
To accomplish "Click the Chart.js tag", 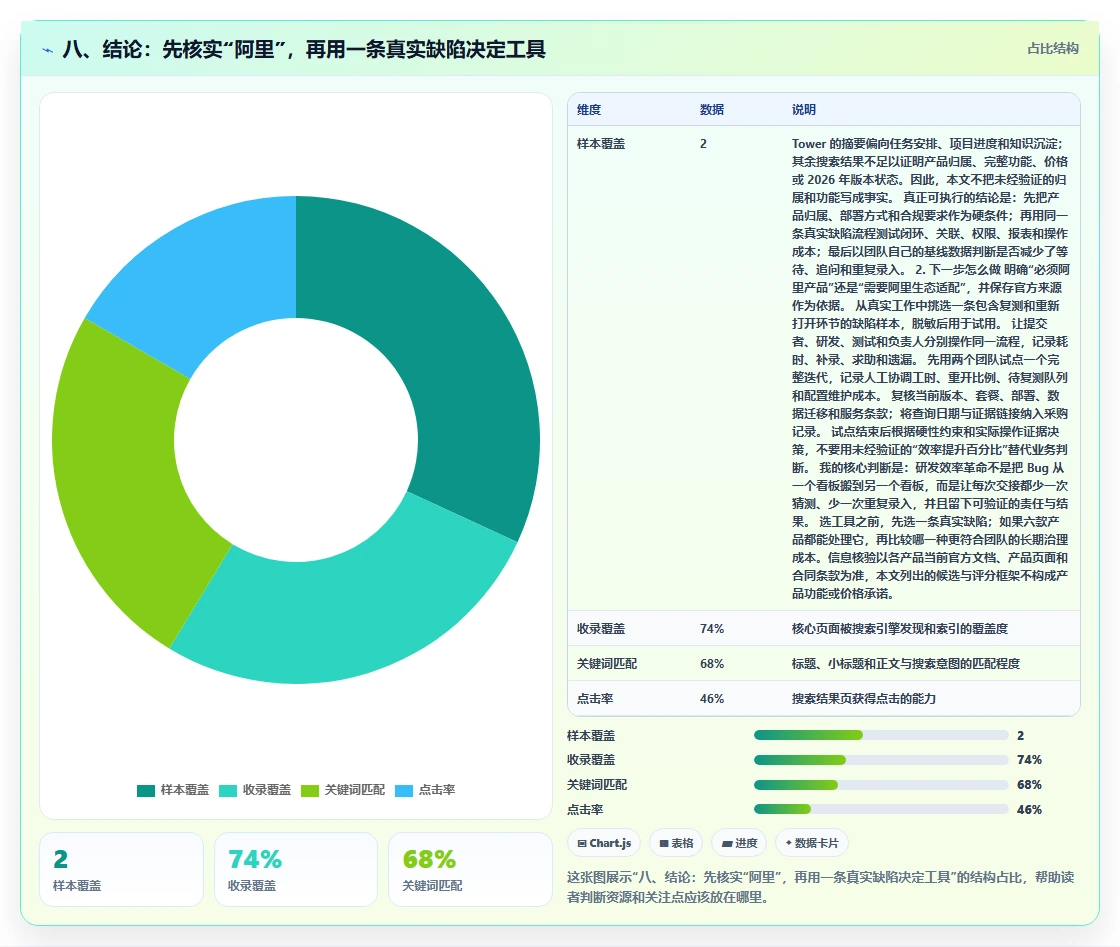I will click(604, 843).
